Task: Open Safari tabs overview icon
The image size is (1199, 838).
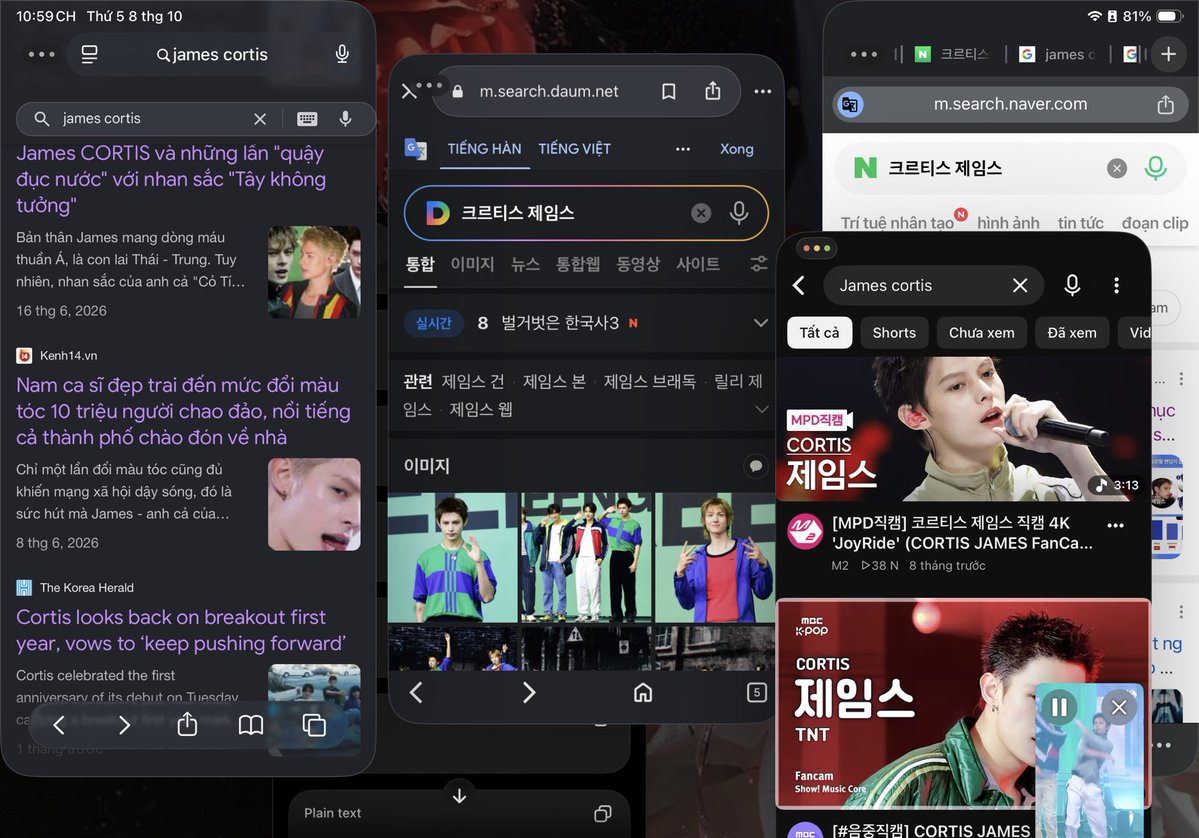Action: (x=314, y=724)
